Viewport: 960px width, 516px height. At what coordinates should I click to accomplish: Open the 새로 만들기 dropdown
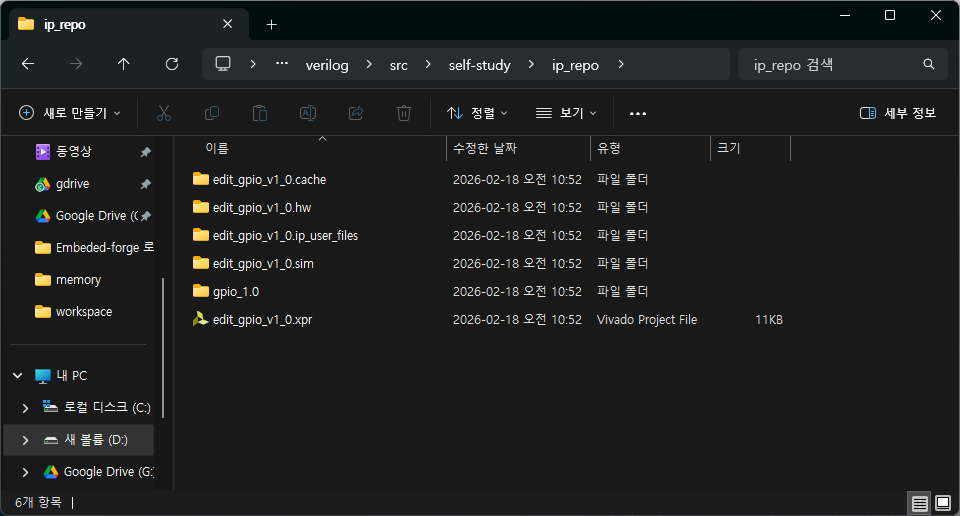click(70, 113)
